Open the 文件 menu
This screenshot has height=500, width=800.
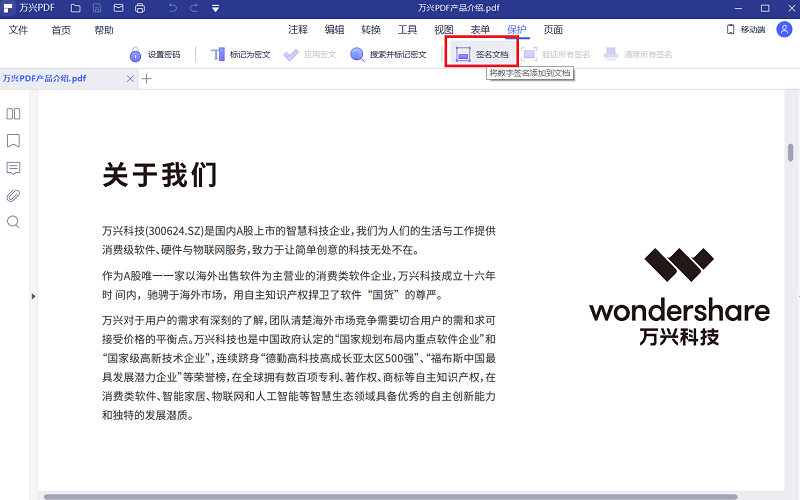pyautogui.click(x=19, y=30)
